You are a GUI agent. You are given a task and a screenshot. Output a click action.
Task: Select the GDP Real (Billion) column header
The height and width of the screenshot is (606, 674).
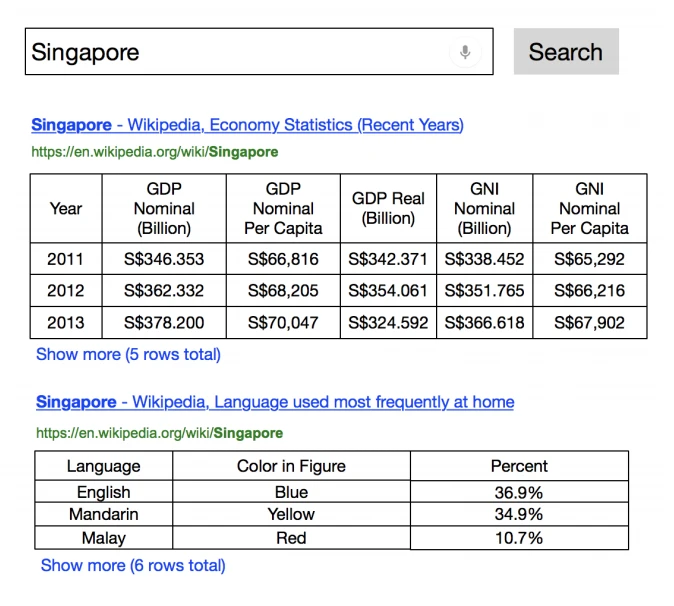click(388, 208)
